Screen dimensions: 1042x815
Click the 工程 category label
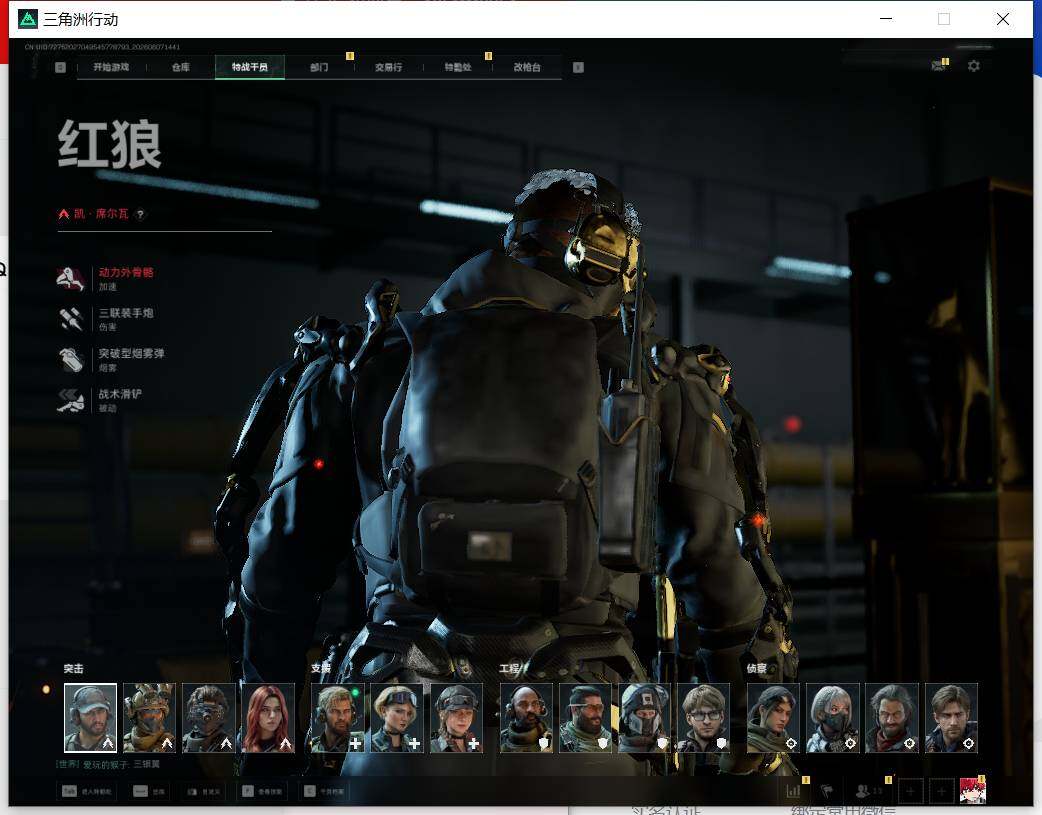510,669
